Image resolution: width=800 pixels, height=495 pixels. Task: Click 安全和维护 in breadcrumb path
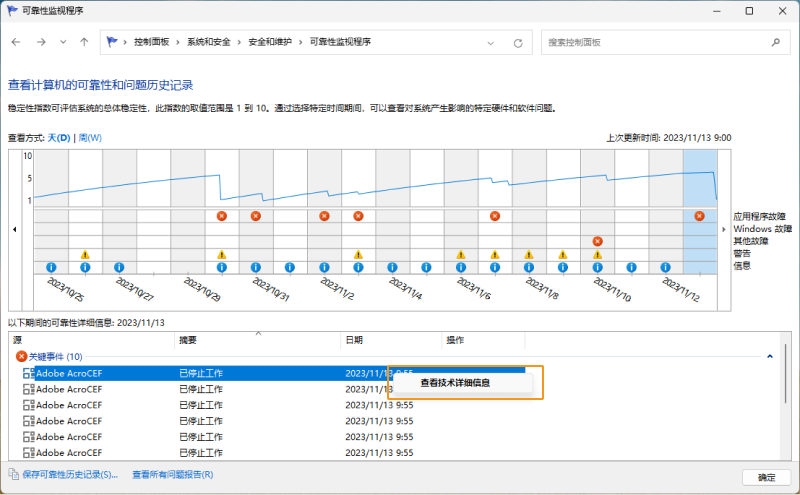coord(271,43)
